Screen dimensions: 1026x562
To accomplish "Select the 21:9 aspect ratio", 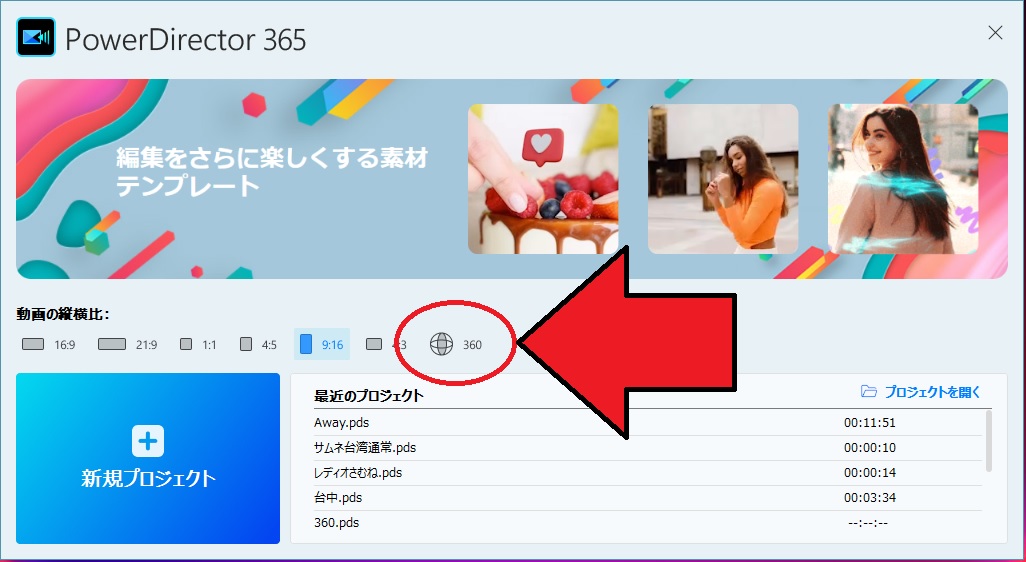I will click(128, 344).
